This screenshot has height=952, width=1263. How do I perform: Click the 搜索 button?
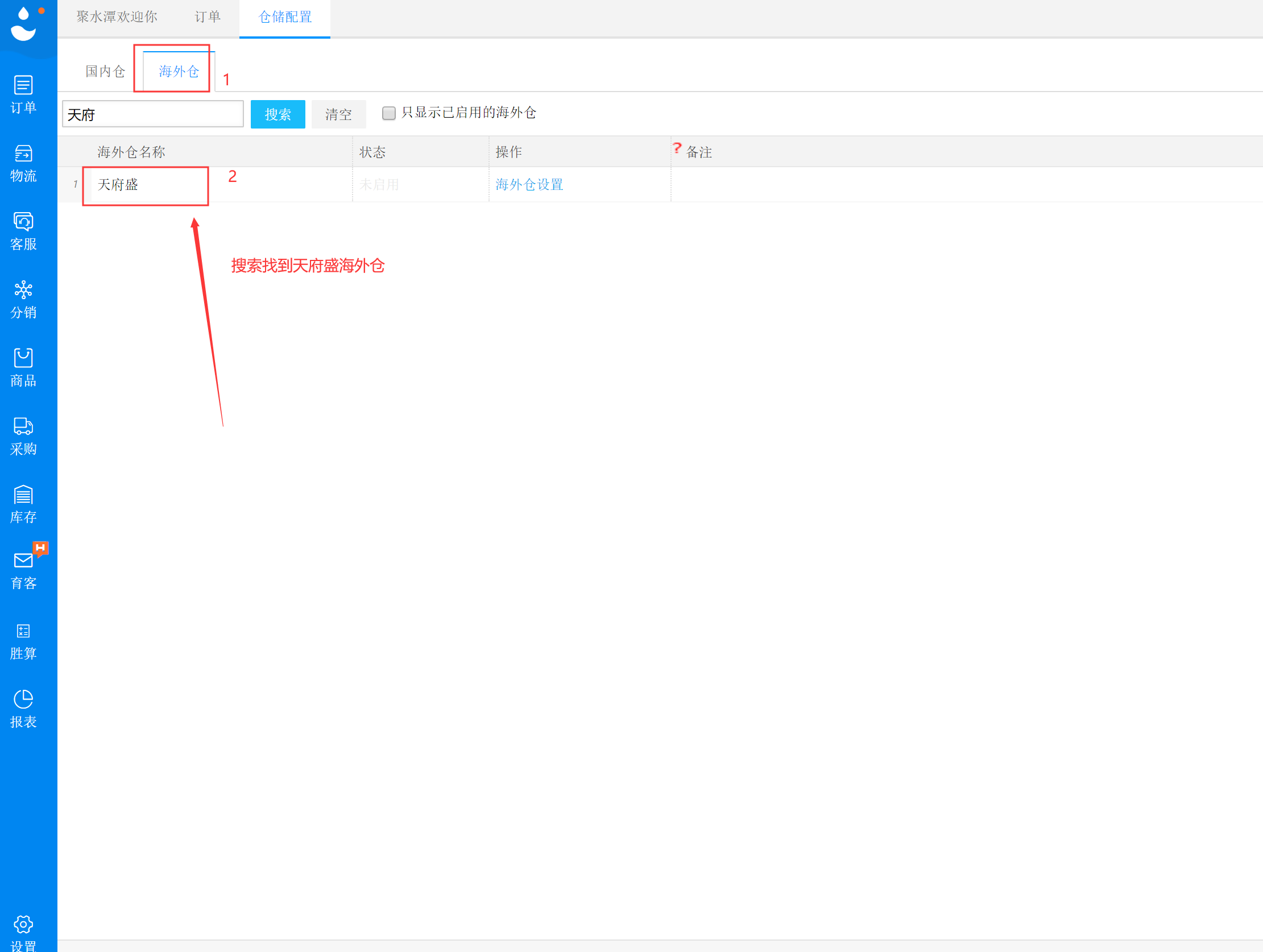(x=278, y=114)
